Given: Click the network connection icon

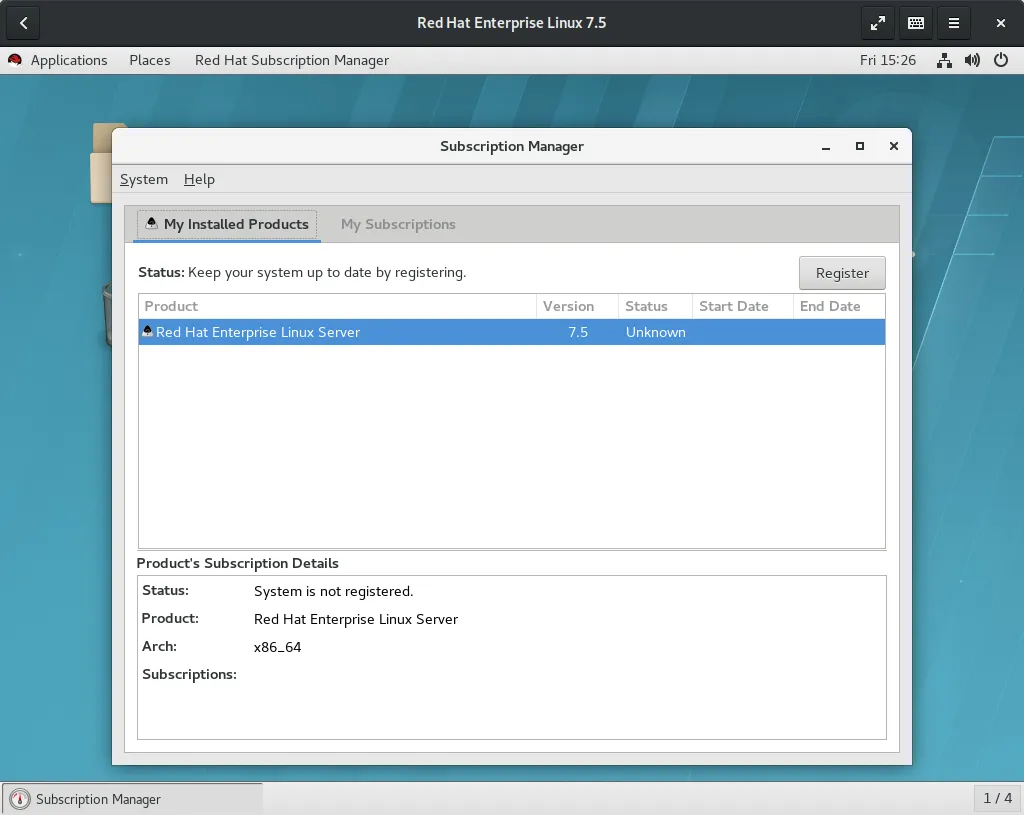Looking at the screenshot, I should click(944, 60).
